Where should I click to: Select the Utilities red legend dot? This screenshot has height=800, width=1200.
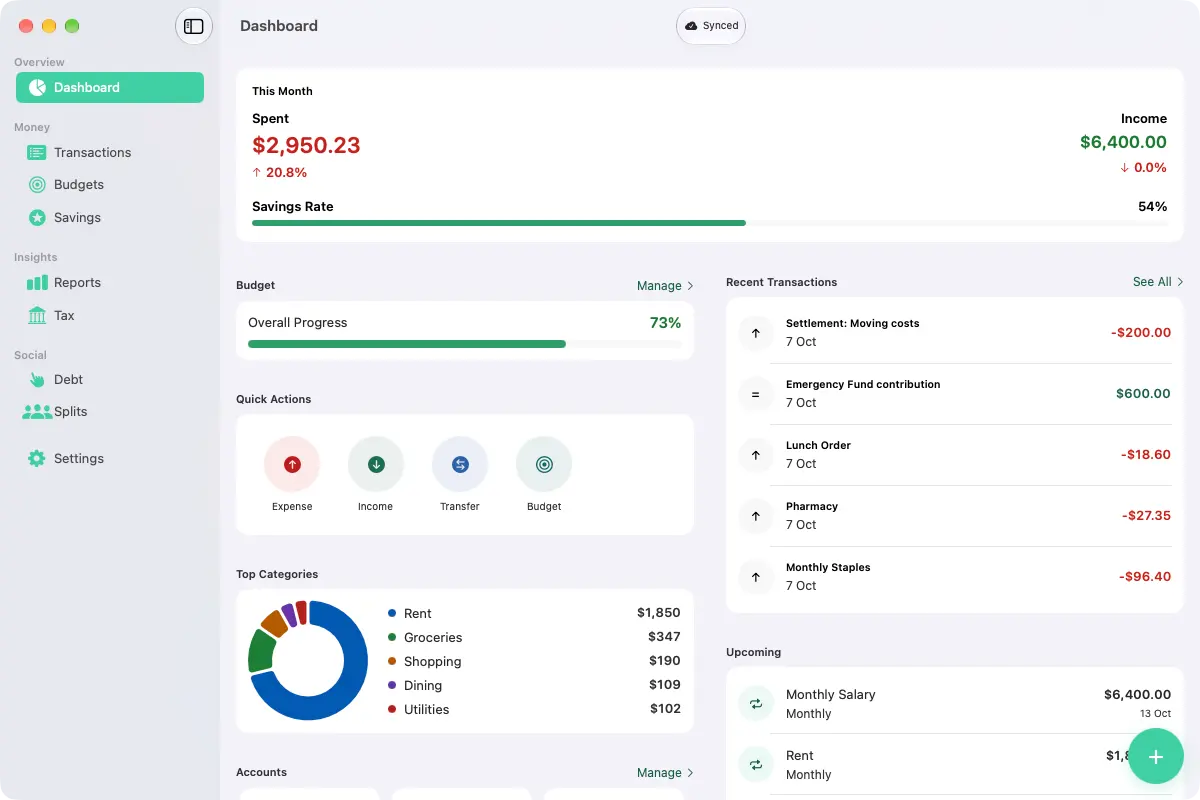click(x=392, y=709)
